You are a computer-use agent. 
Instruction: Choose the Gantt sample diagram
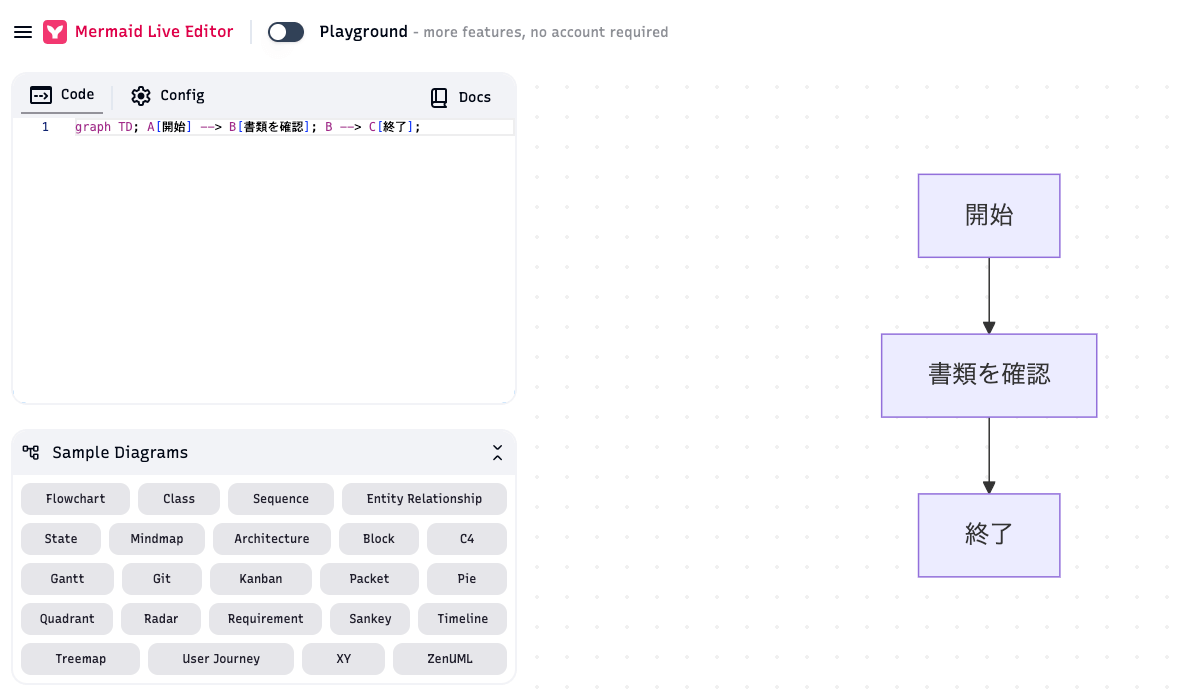tap(67, 579)
